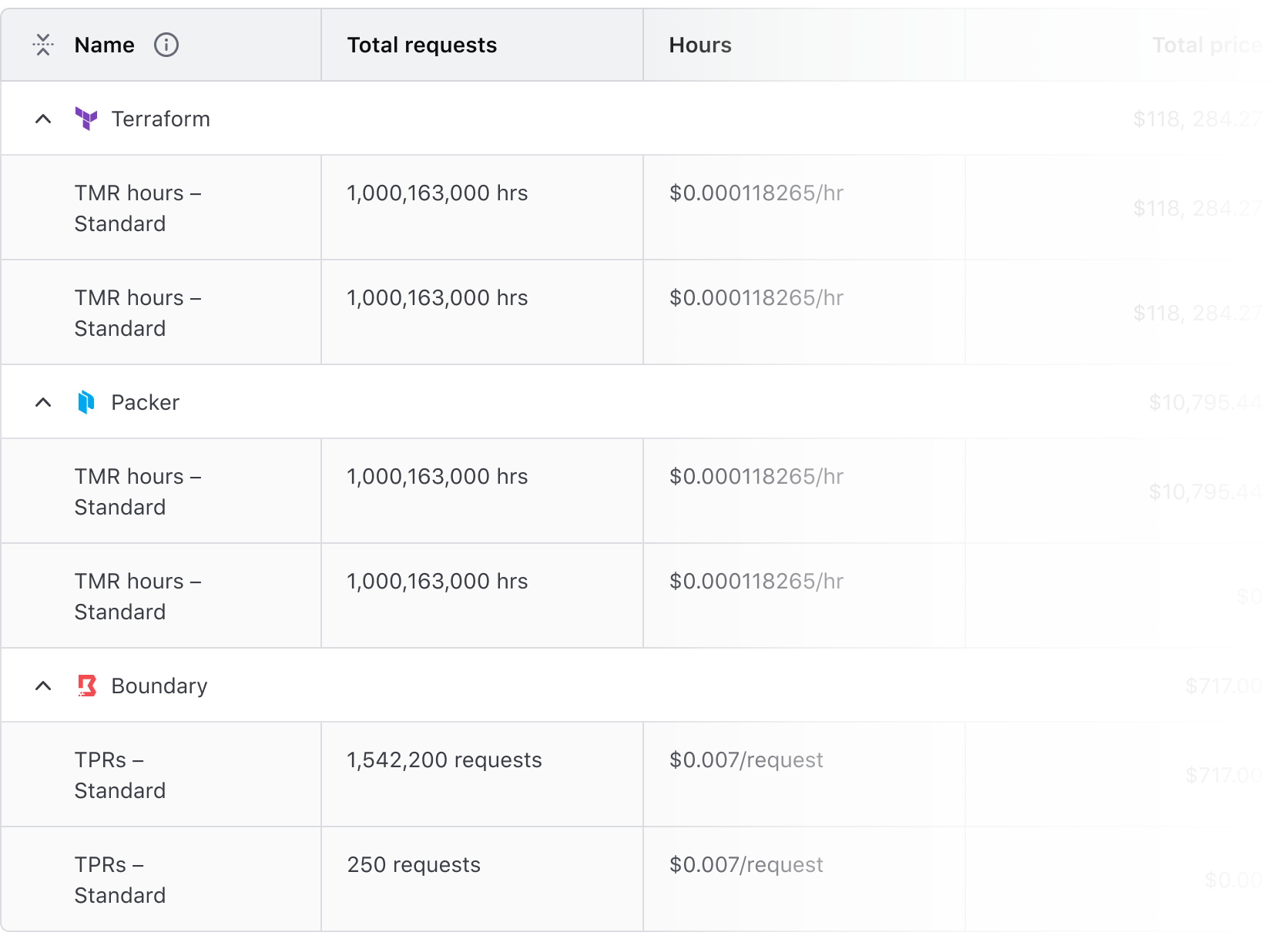Sort by the Name column header
The image size is (1288, 939).
104,45
